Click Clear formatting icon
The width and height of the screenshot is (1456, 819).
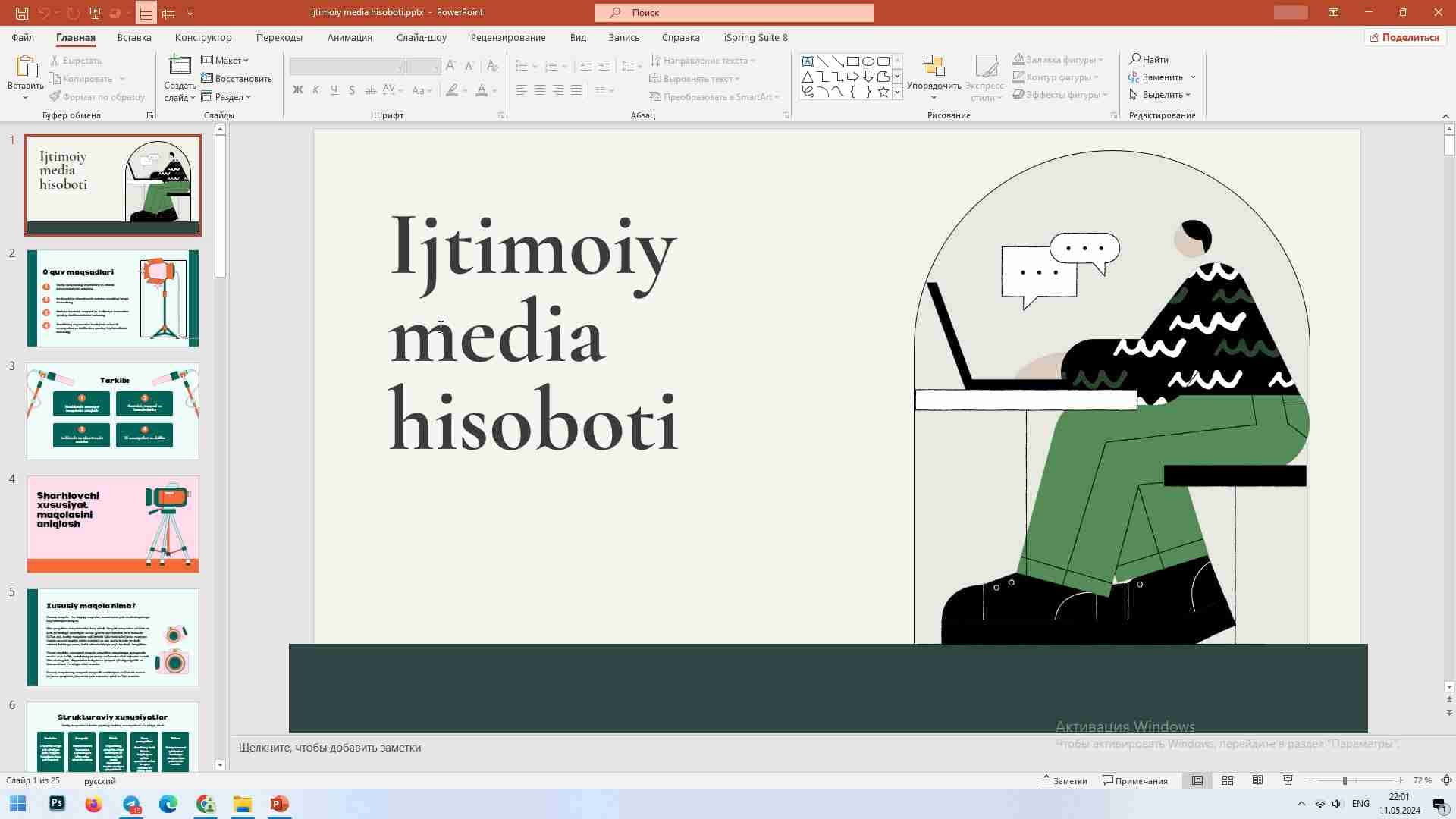pos(492,66)
